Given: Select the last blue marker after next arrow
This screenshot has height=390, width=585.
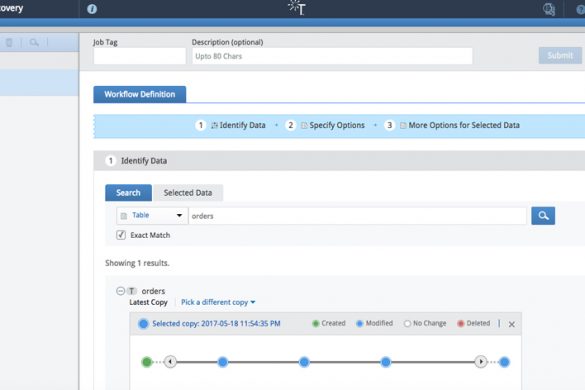Looking at the screenshot, I should click(x=504, y=362).
